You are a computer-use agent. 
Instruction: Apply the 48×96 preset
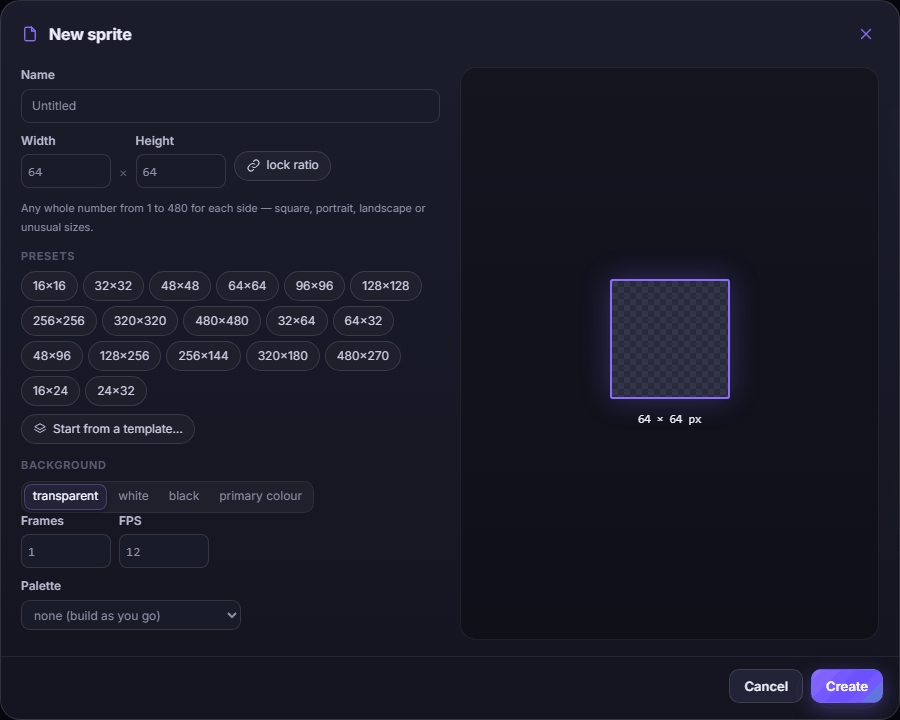pos(52,356)
